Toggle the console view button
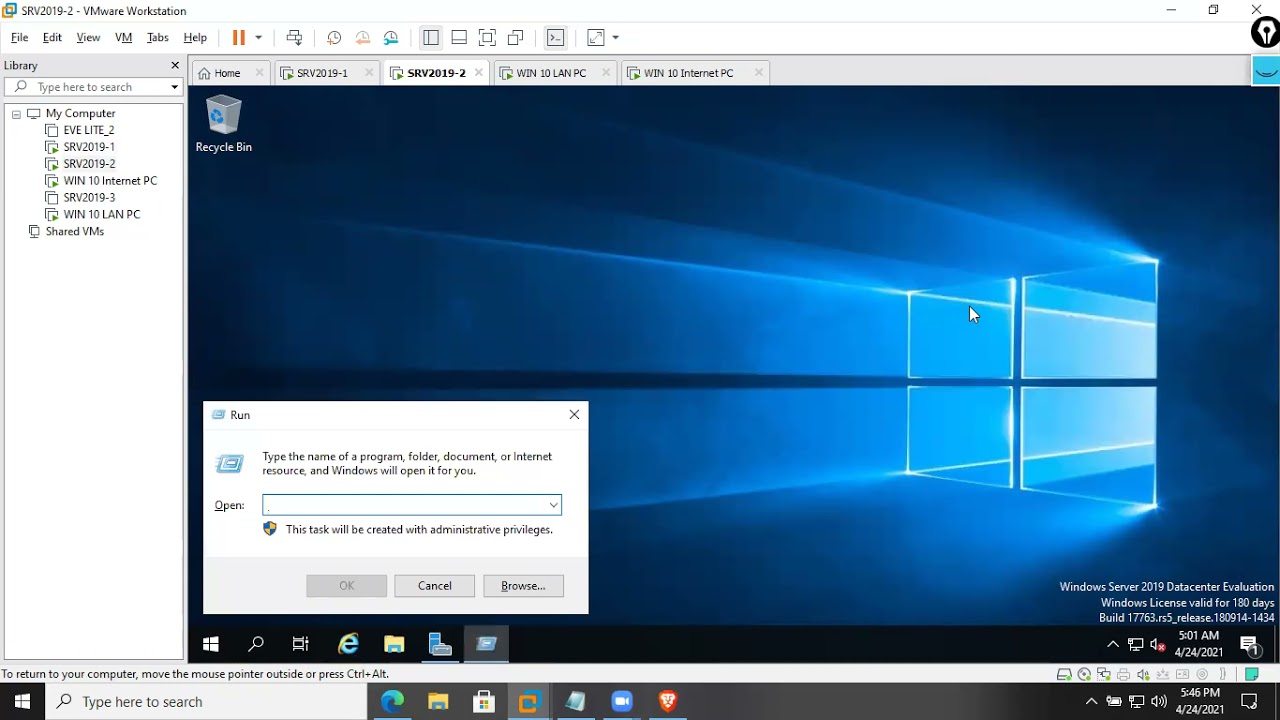 556,38
